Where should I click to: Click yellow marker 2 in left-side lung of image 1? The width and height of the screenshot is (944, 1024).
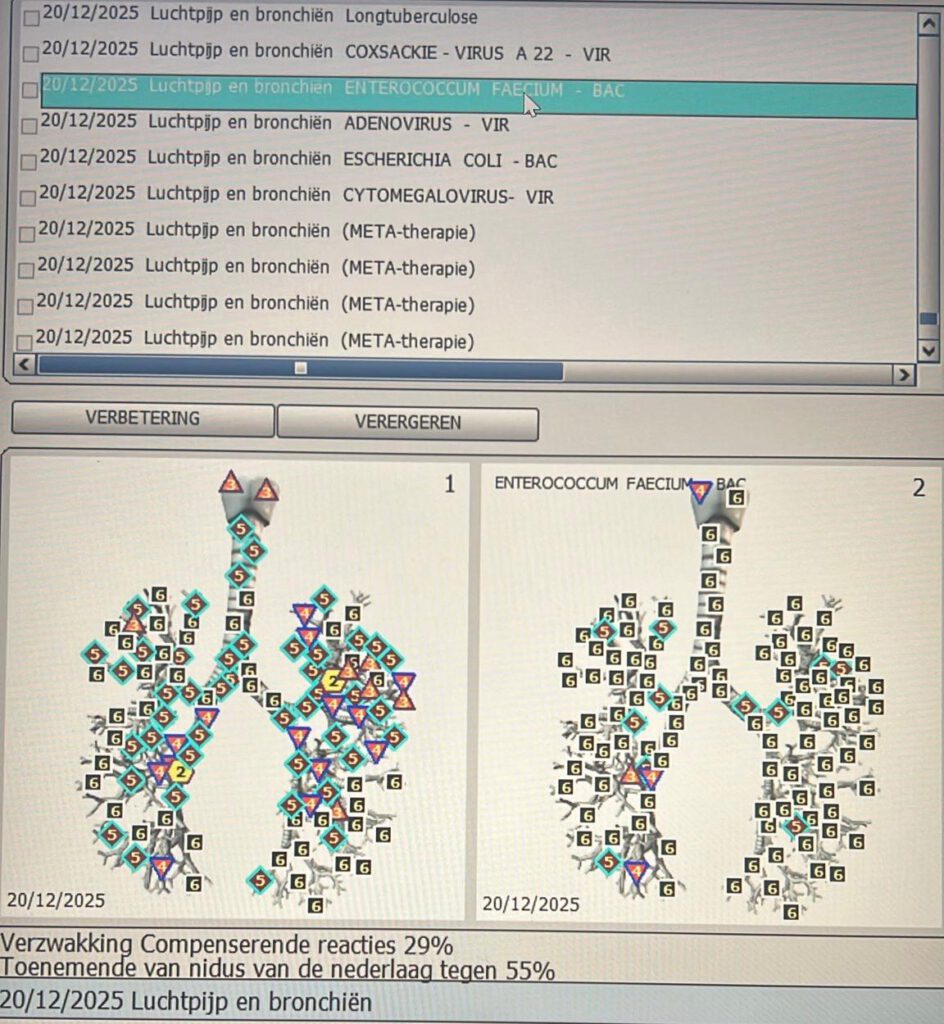click(180, 771)
